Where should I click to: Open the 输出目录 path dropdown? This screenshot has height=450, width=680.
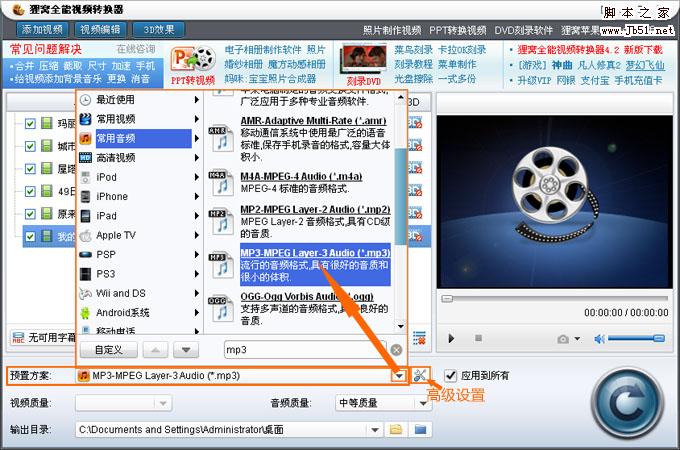point(375,430)
